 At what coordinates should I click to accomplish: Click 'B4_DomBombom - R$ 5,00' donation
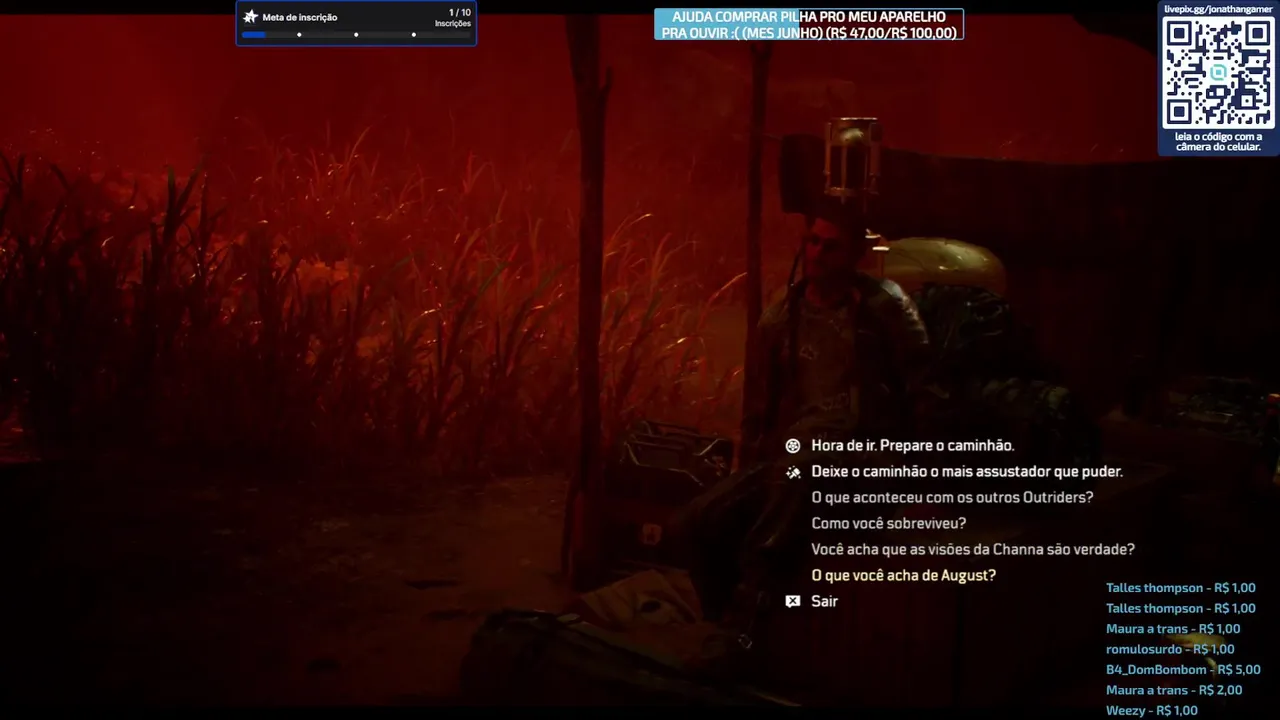[x=1183, y=670]
